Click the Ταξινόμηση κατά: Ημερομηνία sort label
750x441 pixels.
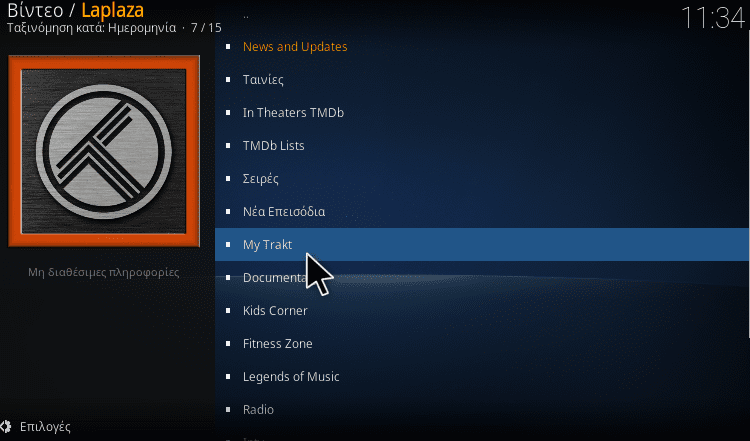click(91, 28)
